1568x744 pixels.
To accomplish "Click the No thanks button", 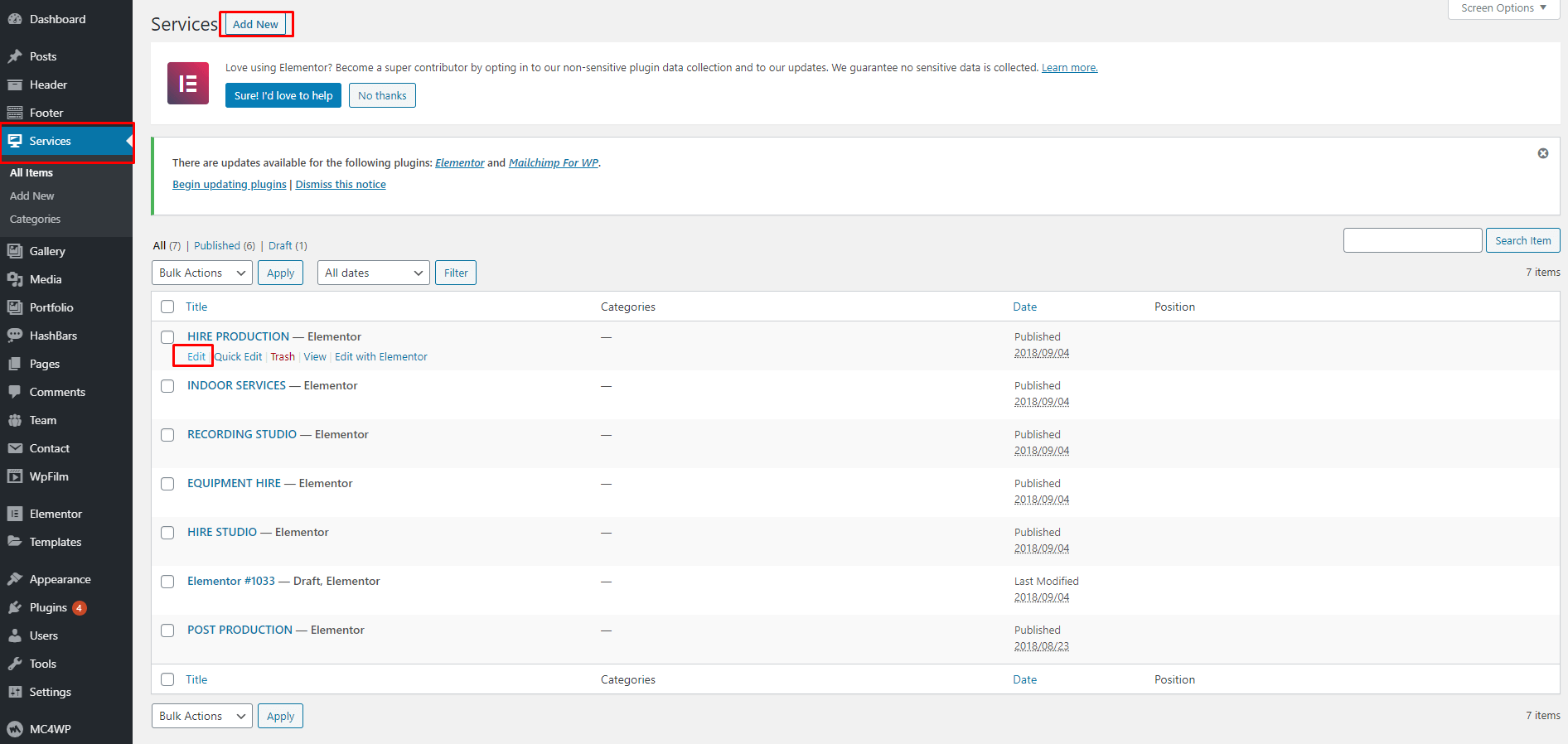I will point(382,95).
